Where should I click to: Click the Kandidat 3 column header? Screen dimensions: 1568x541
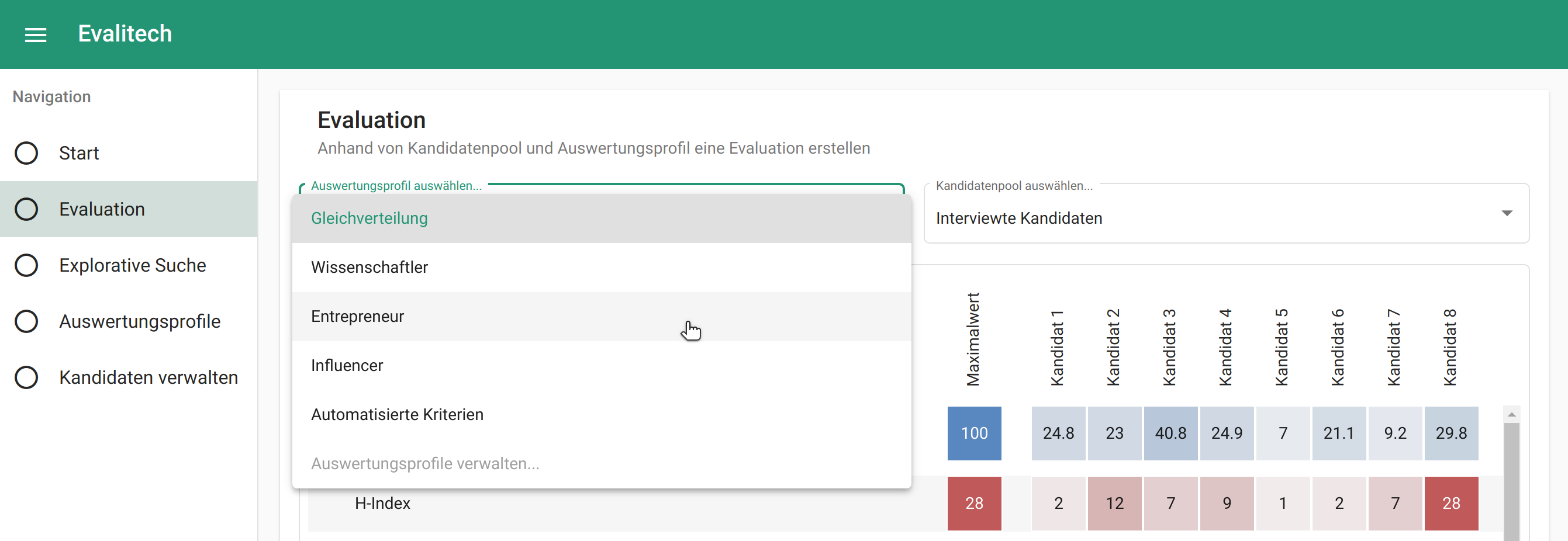point(1169,348)
